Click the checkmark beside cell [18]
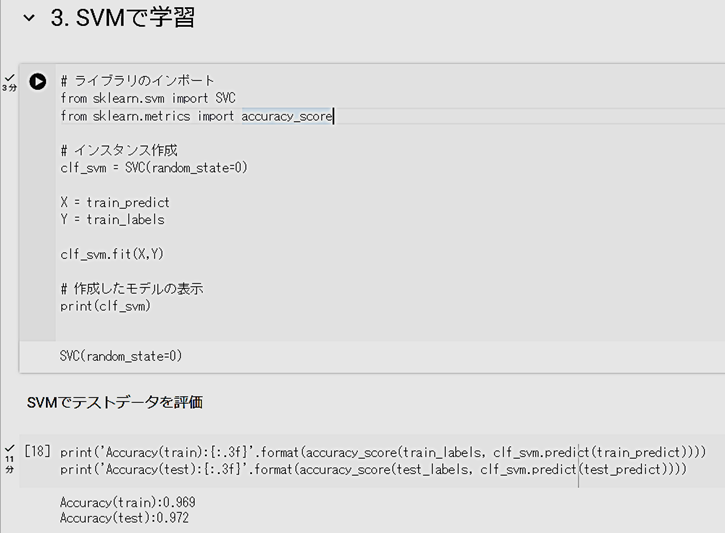725x533 pixels. [x=9, y=448]
